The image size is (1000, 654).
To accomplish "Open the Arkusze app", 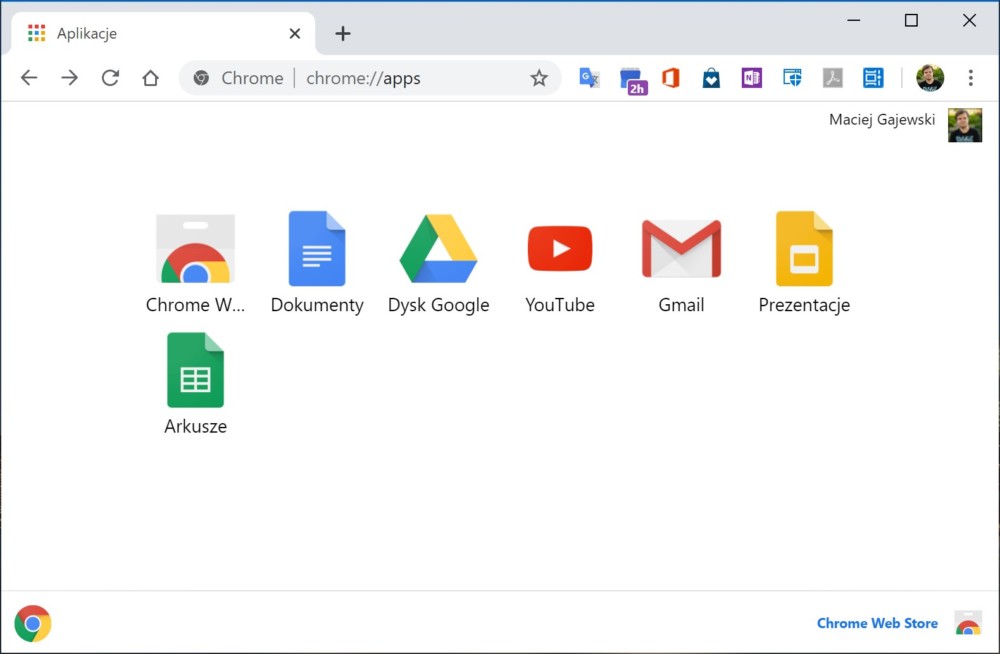I will (x=195, y=370).
